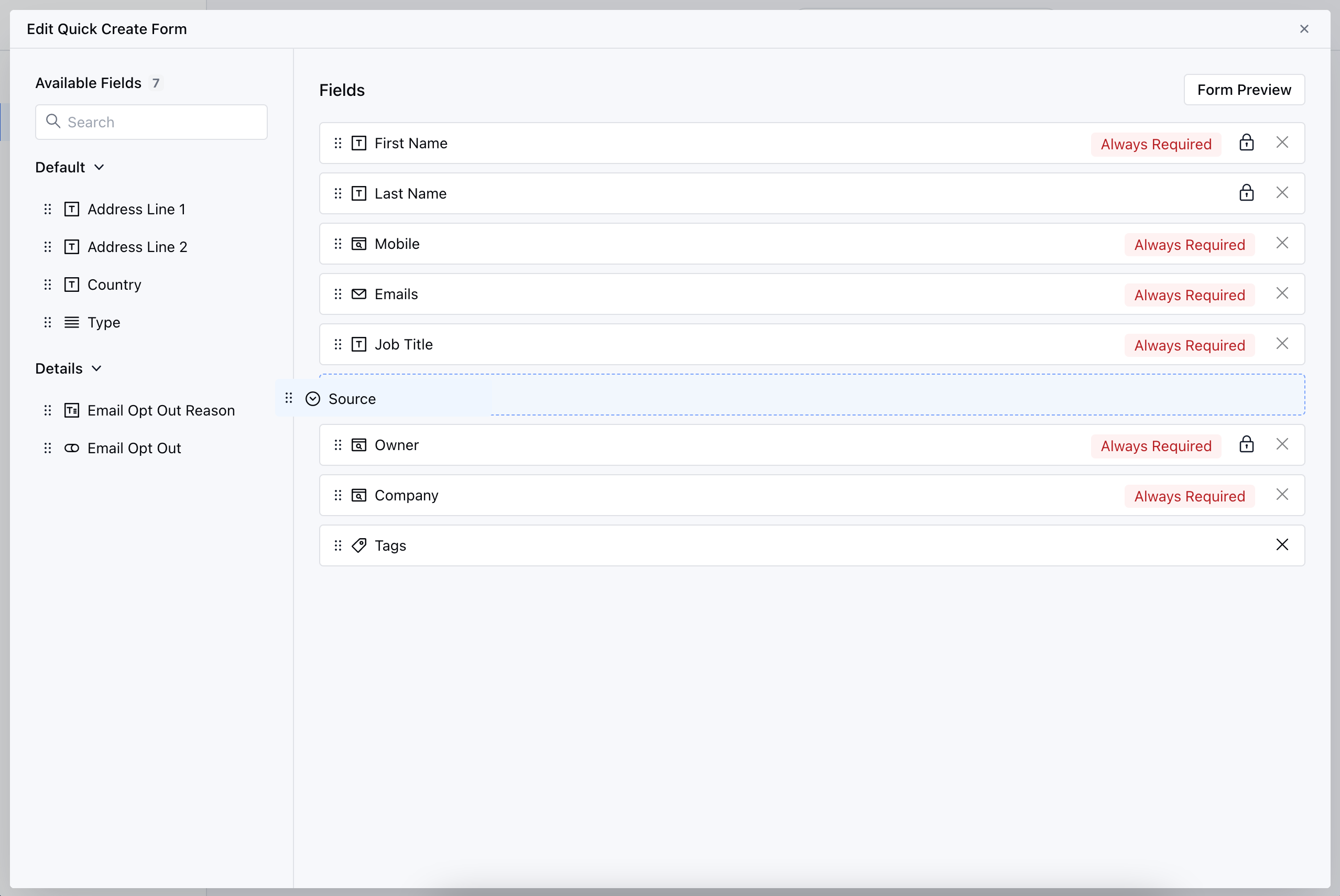Screen dimensions: 1340x896
Task: Select the Country available field
Action: coord(114,285)
